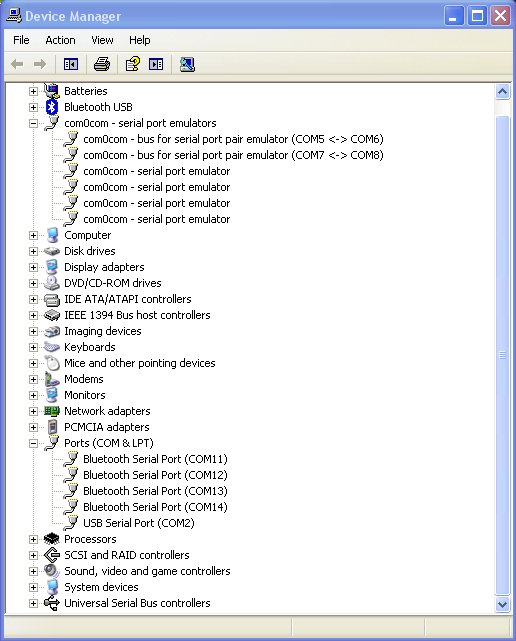Select the Keyboards label
The height and width of the screenshot is (641, 516).
(90, 347)
